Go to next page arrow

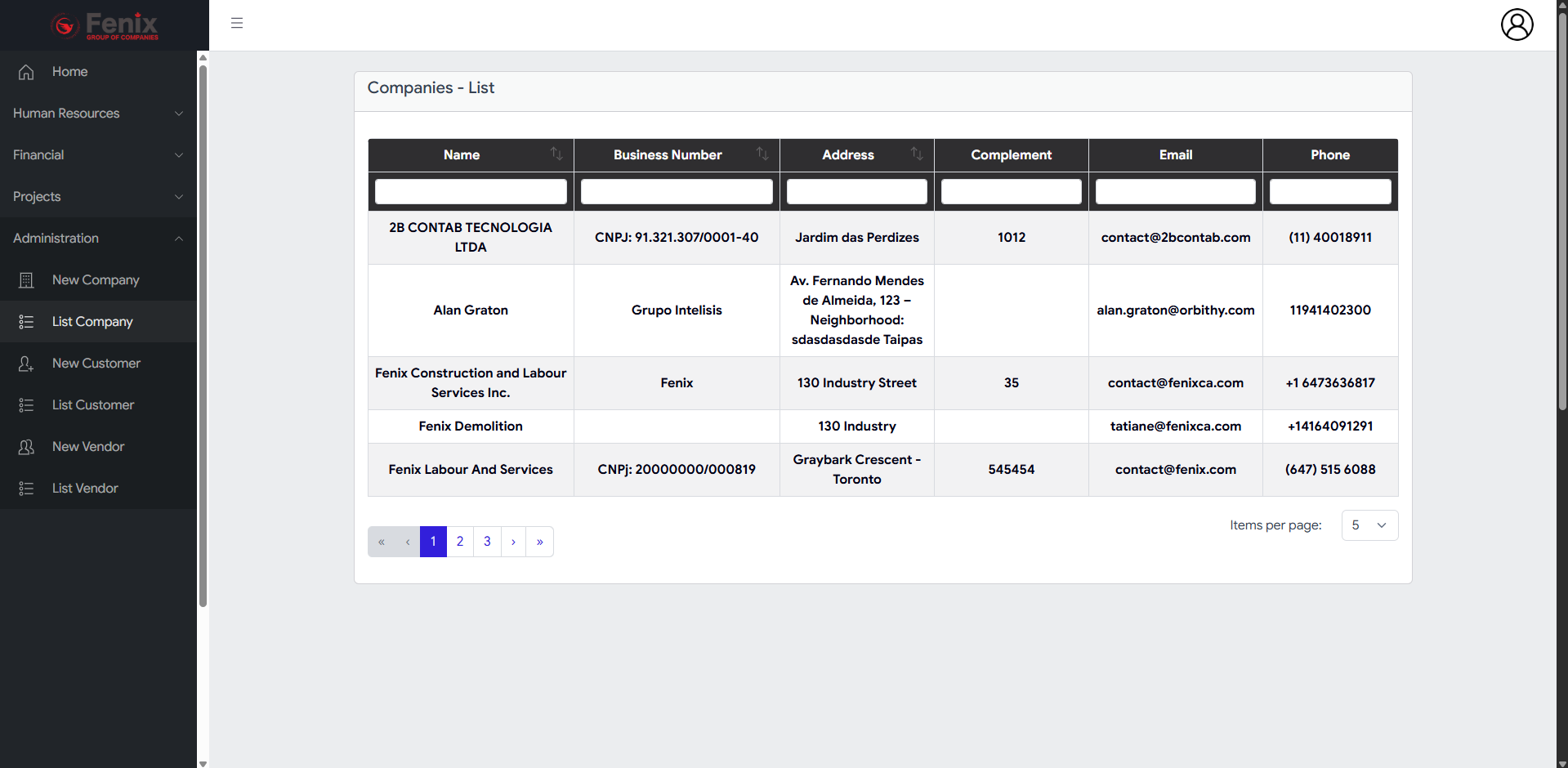point(513,542)
